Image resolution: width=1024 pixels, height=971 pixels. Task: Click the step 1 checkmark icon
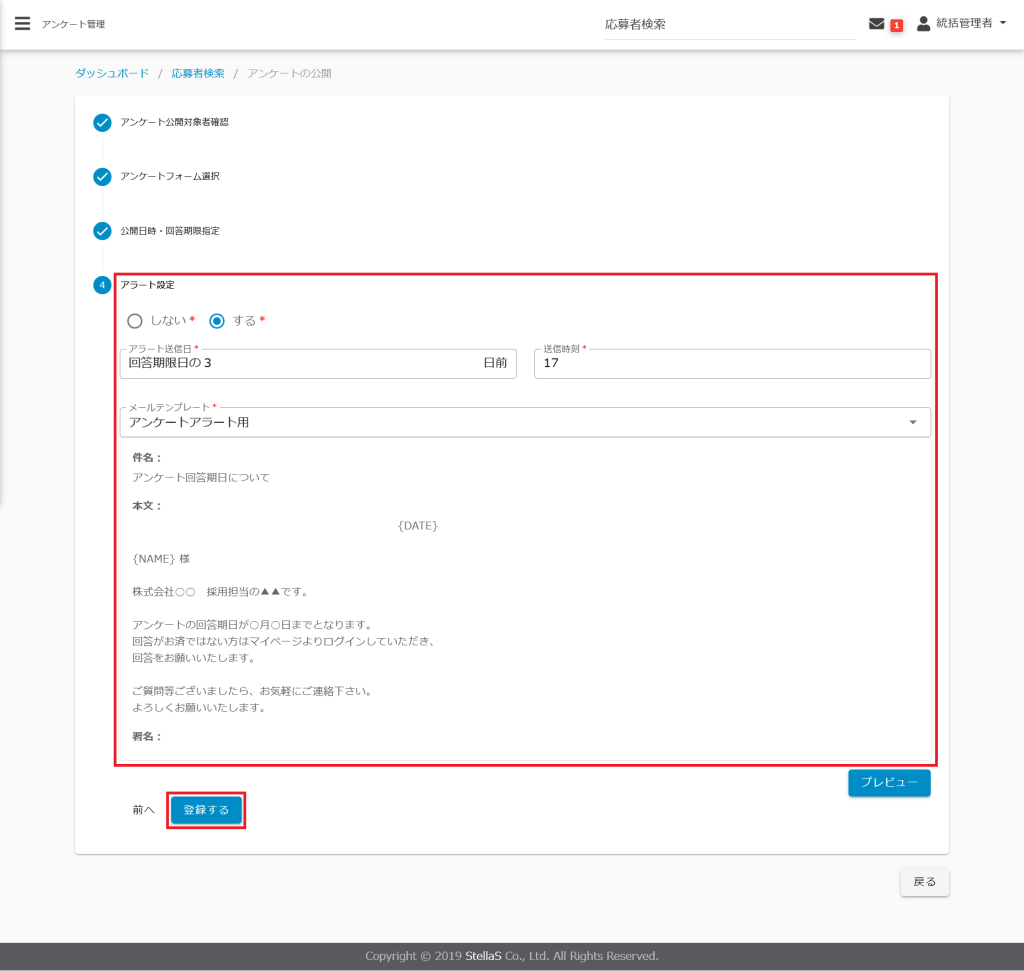click(x=102, y=123)
